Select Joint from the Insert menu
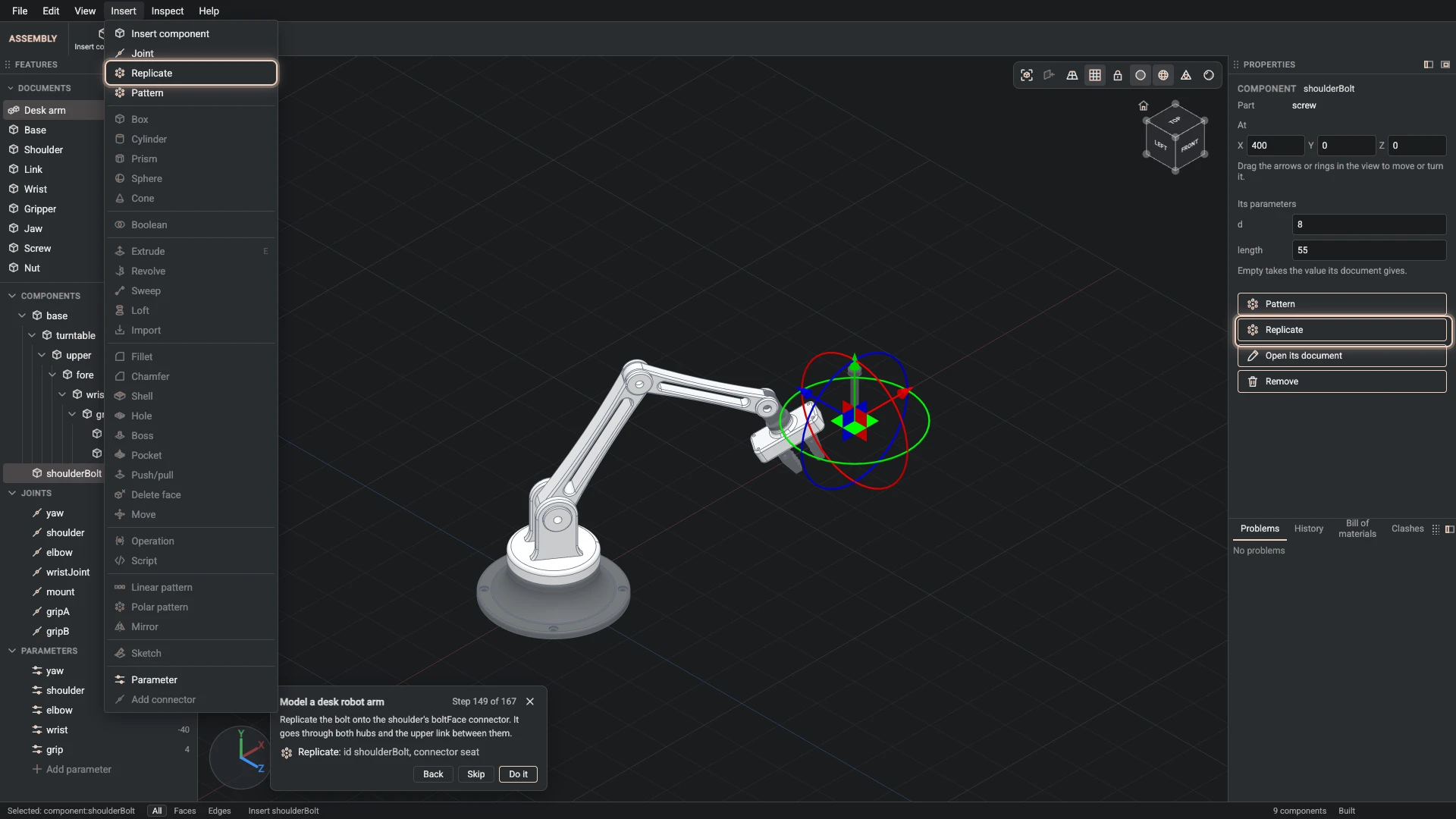 click(191, 53)
